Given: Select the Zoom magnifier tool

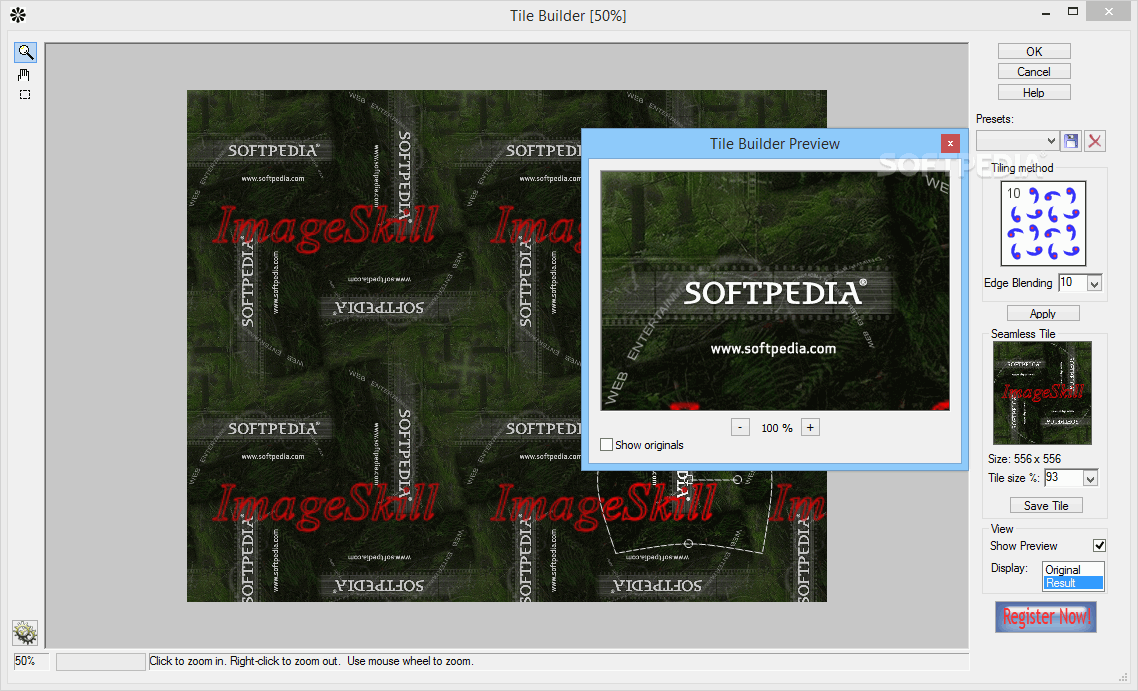Looking at the screenshot, I should [x=25, y=52].
